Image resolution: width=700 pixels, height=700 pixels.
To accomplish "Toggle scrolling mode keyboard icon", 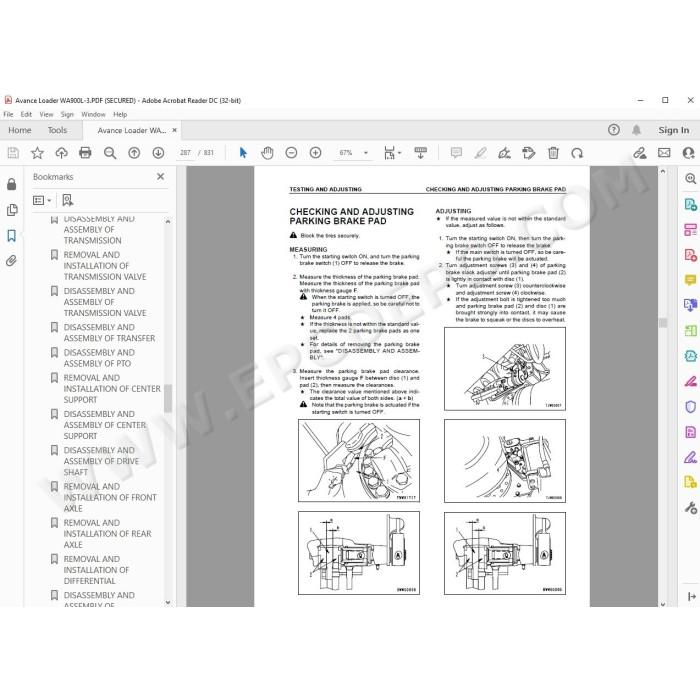I will point(421,153).
